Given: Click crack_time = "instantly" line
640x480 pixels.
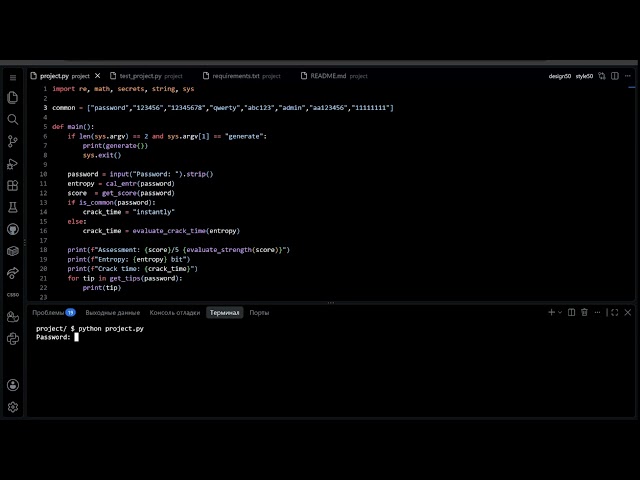Looking at the screenshot, I should 129,212.
